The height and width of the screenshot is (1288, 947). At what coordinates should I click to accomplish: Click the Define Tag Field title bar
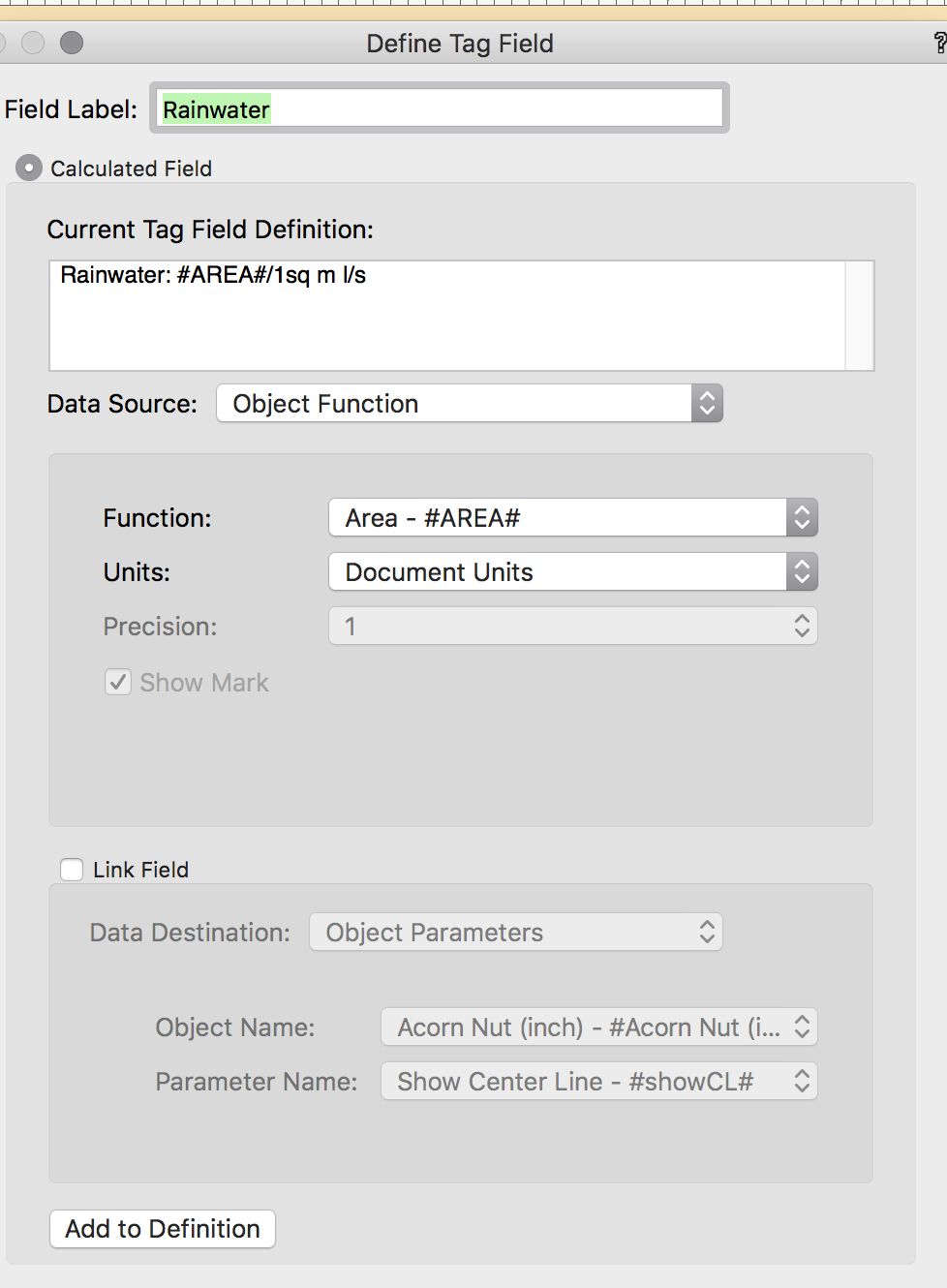point(459,43)
